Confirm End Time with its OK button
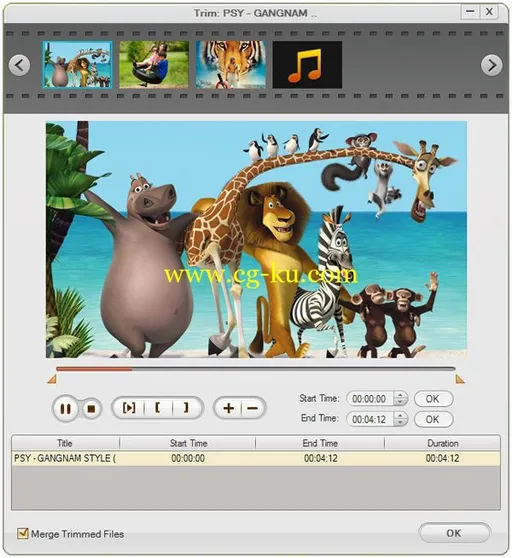 433,420
